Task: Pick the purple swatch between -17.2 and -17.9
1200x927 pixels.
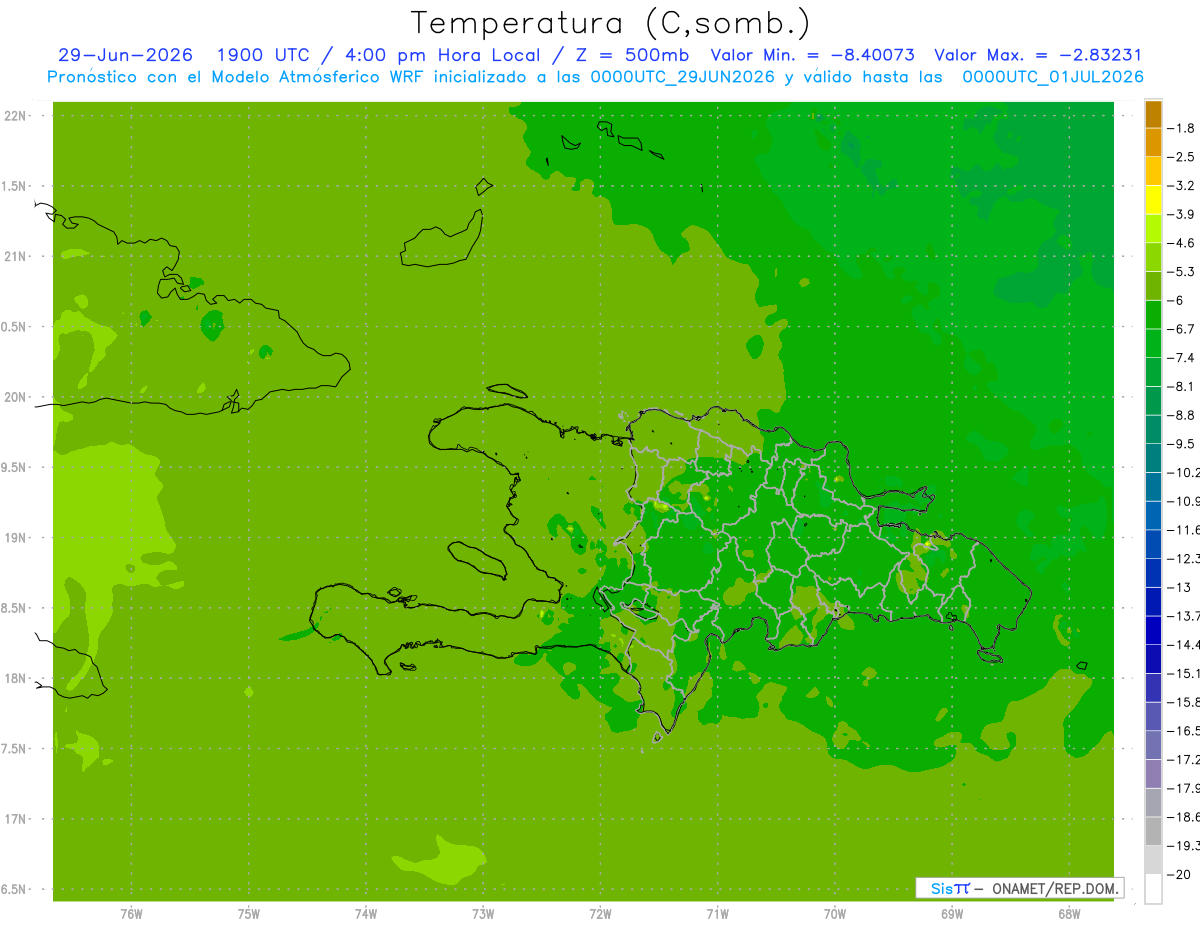Action: [1153, 774]
